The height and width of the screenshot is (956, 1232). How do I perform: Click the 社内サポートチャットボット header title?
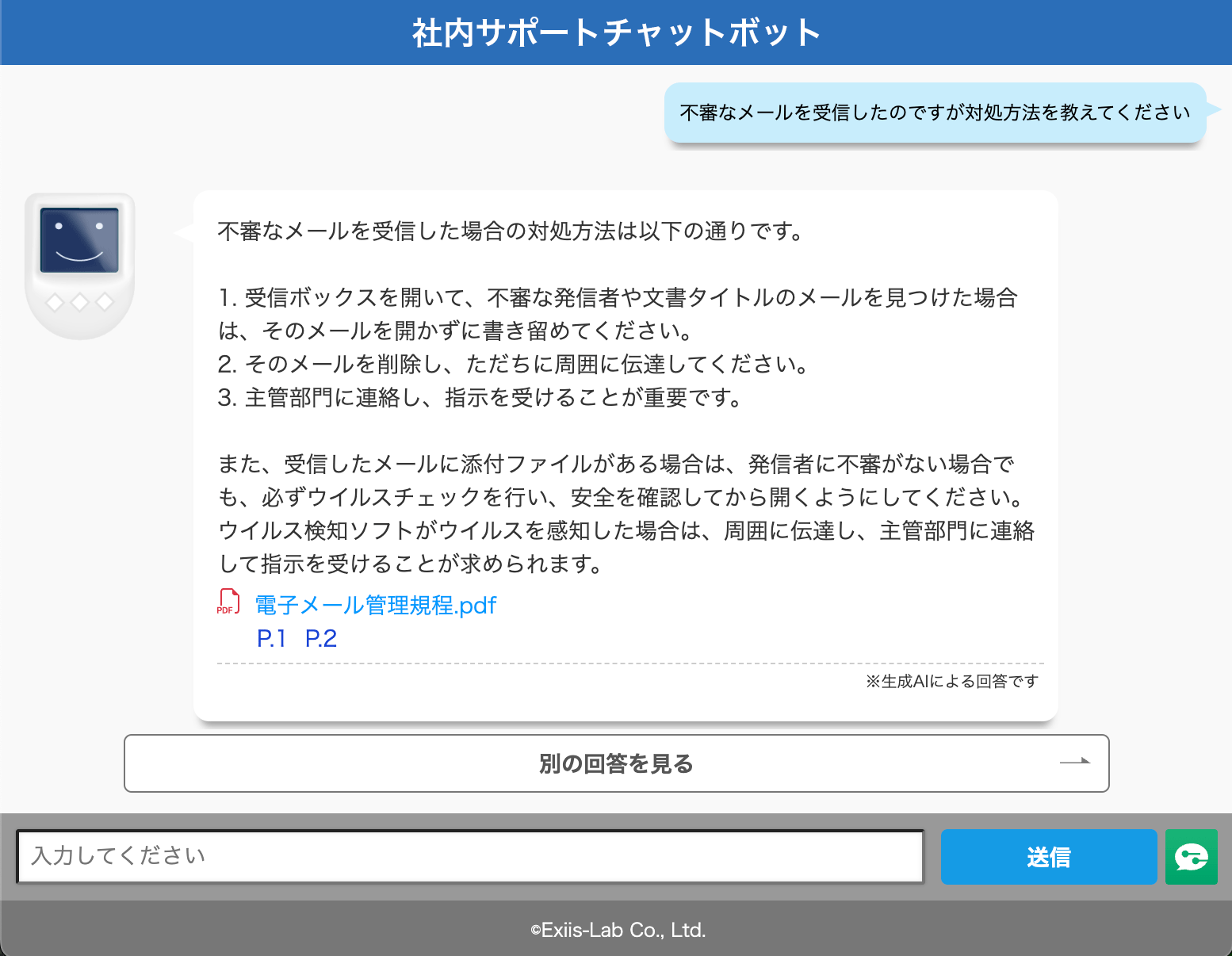pyautogui.click(x=616, y=33)
